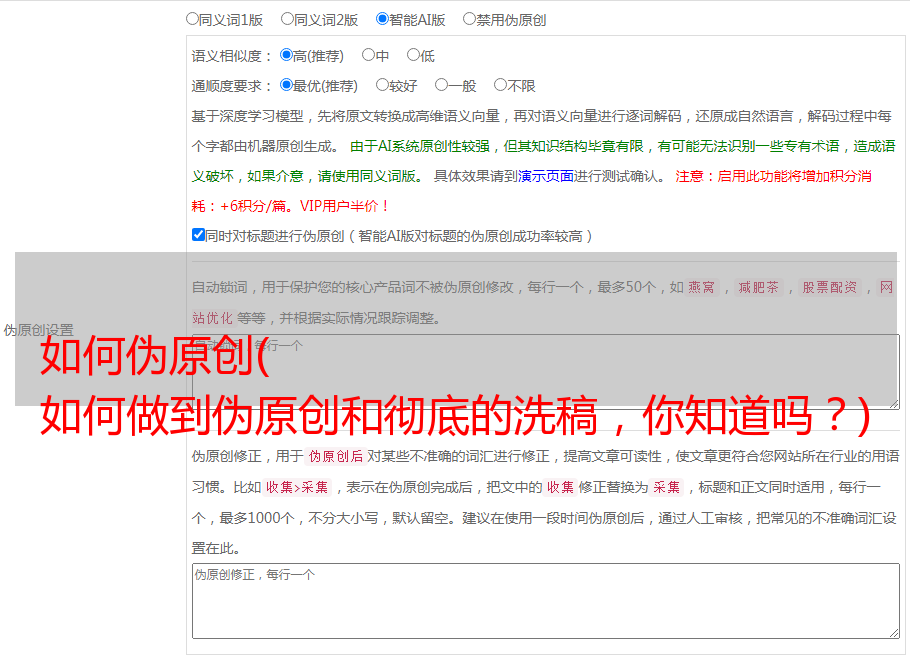The width and height of the screenshot is (911, 658).
Task: Toggle 同时对标题进行伪原创 checkbox
Action: [x=198, y=236]
